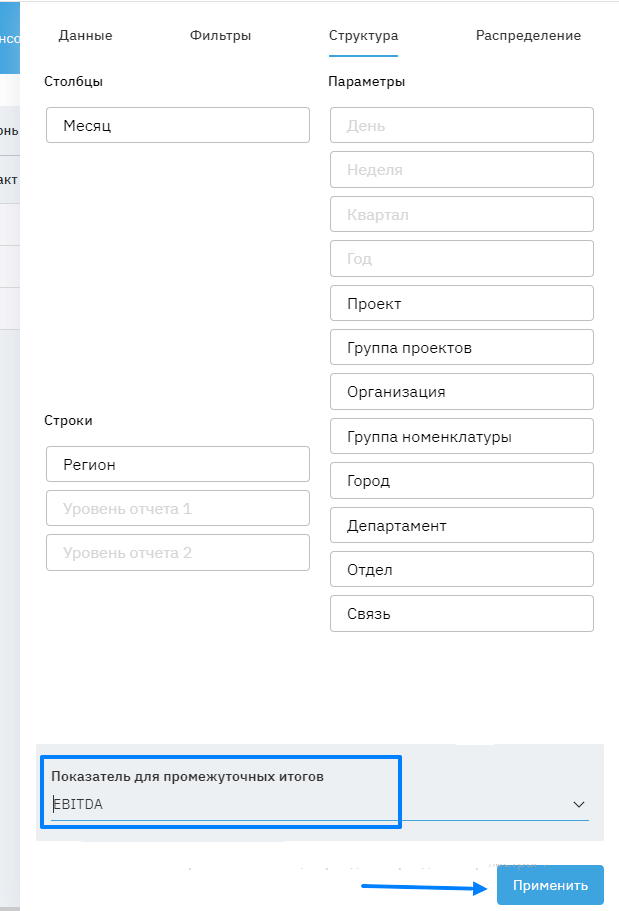
Task: Select the Регион row field
Action: click(x=178, y=465)
